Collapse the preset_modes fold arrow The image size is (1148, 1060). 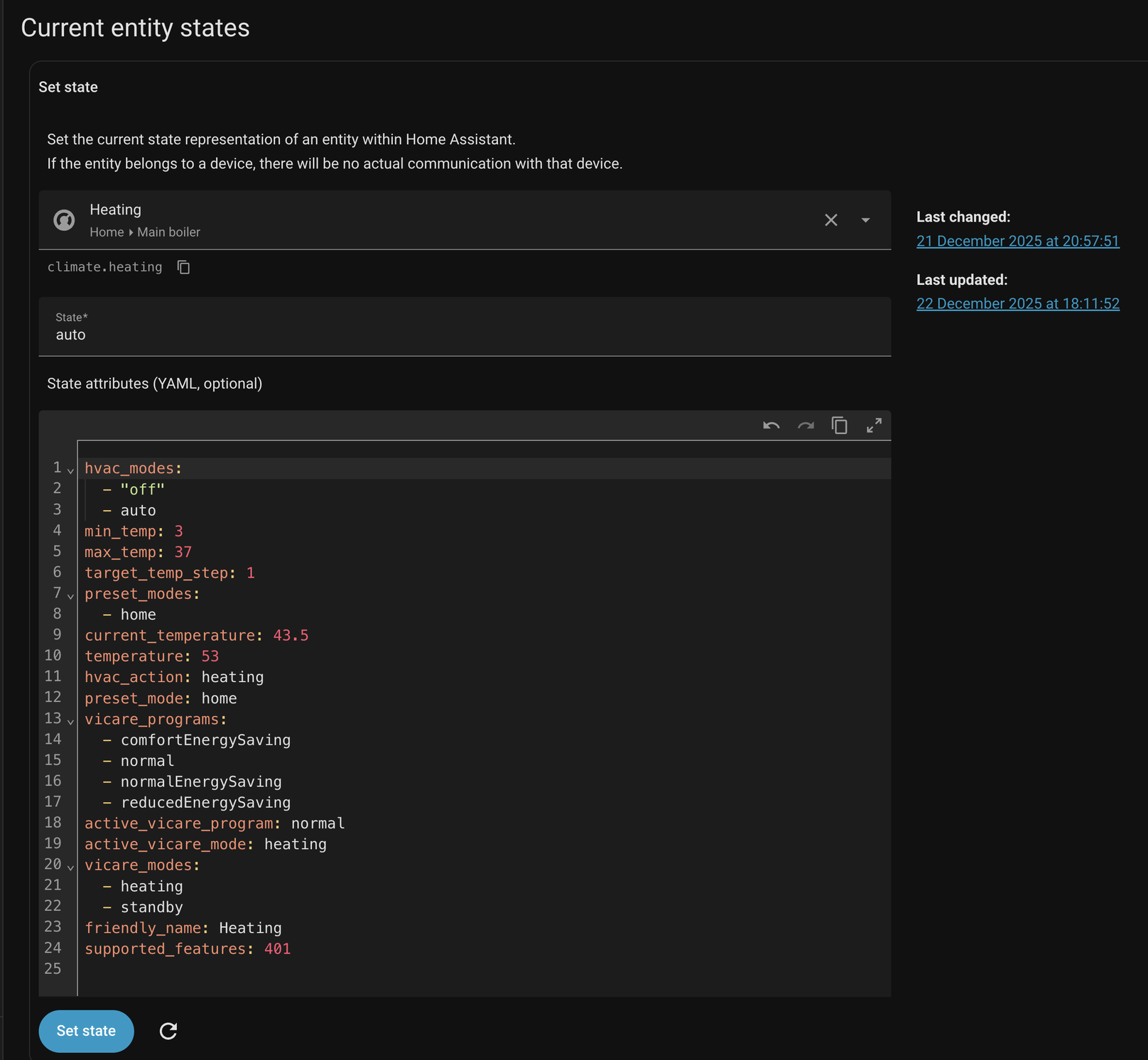pos(70,595)
